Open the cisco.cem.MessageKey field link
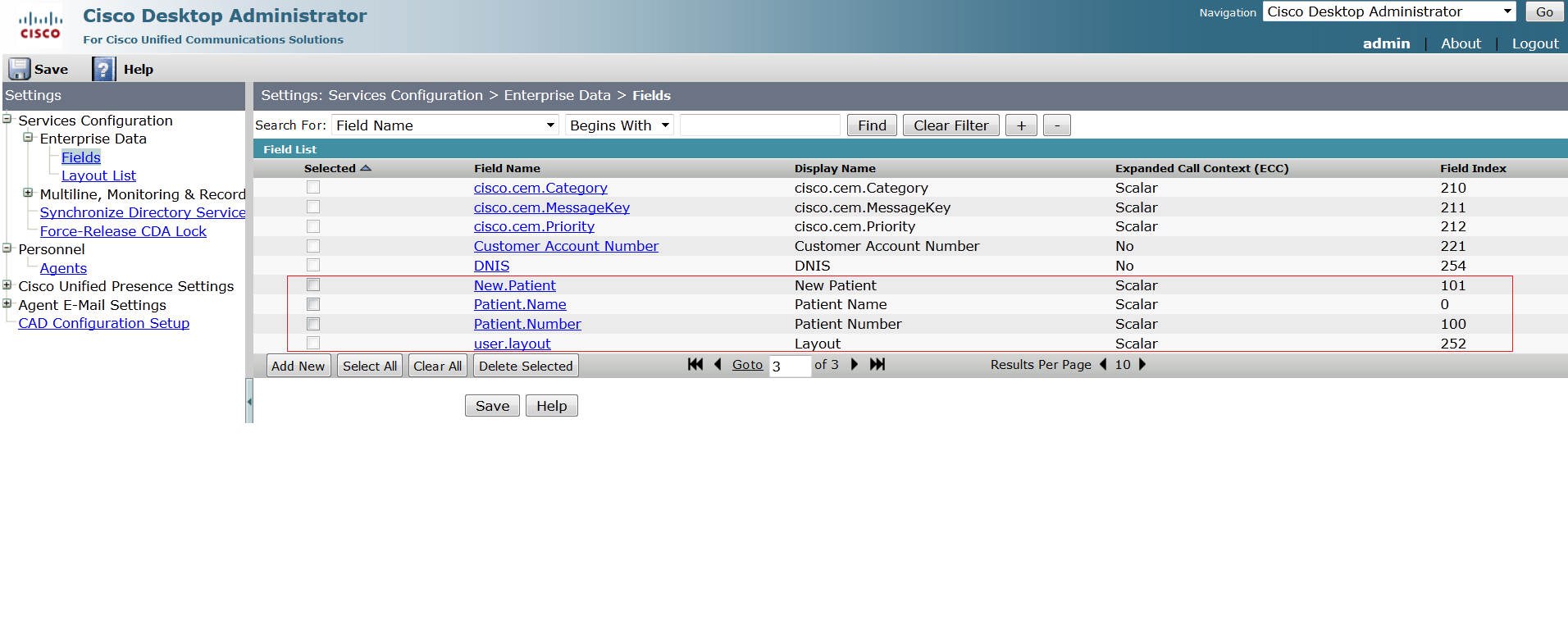The height and width of the screenshot is (624, 1568). 552,207
